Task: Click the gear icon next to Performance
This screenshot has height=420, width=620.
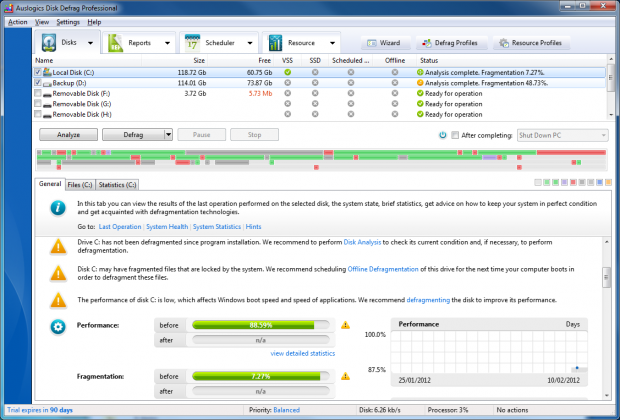Action: (58, 327)
